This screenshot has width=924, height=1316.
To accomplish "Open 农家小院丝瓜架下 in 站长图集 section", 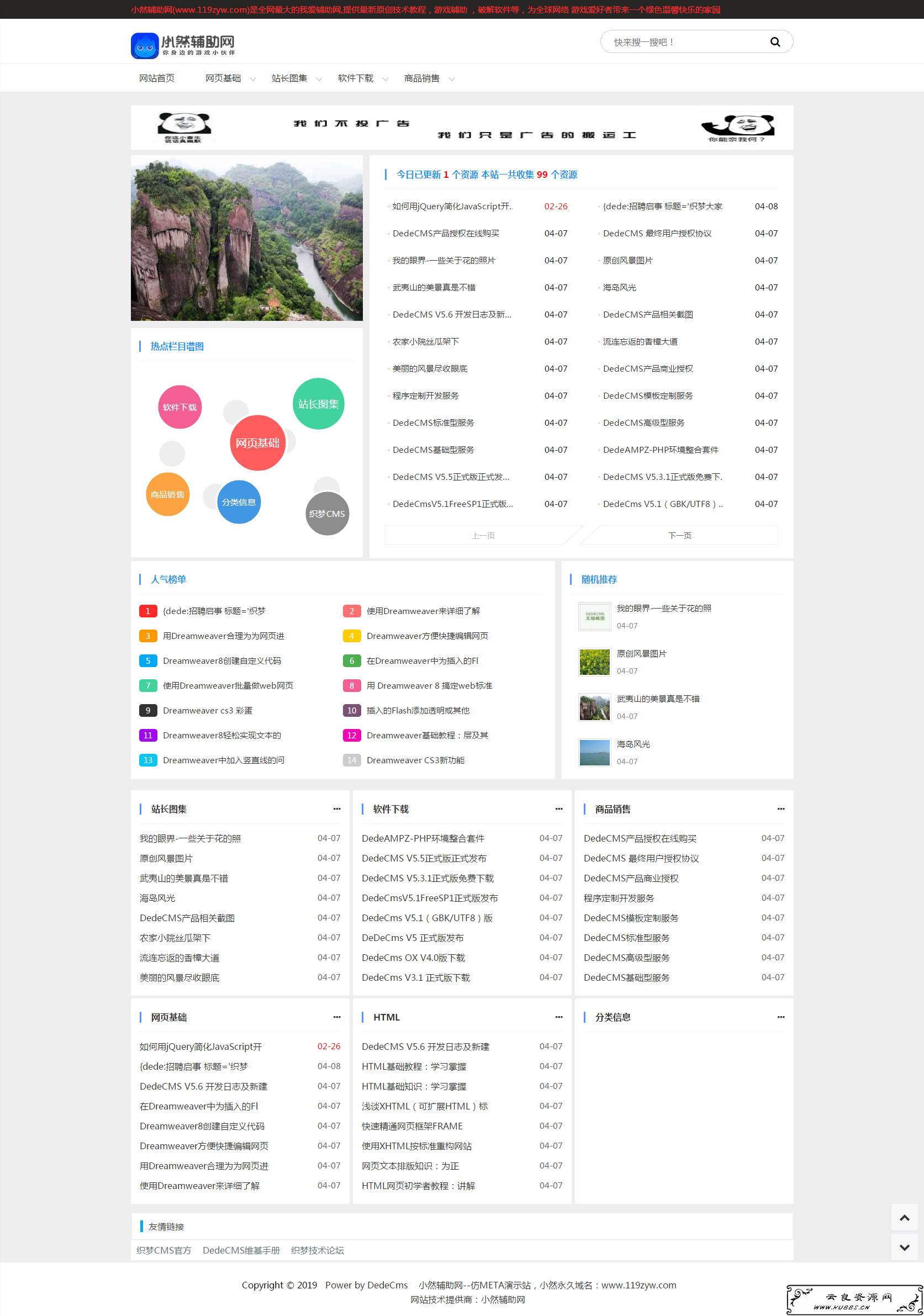I will [x=176, y=938].
